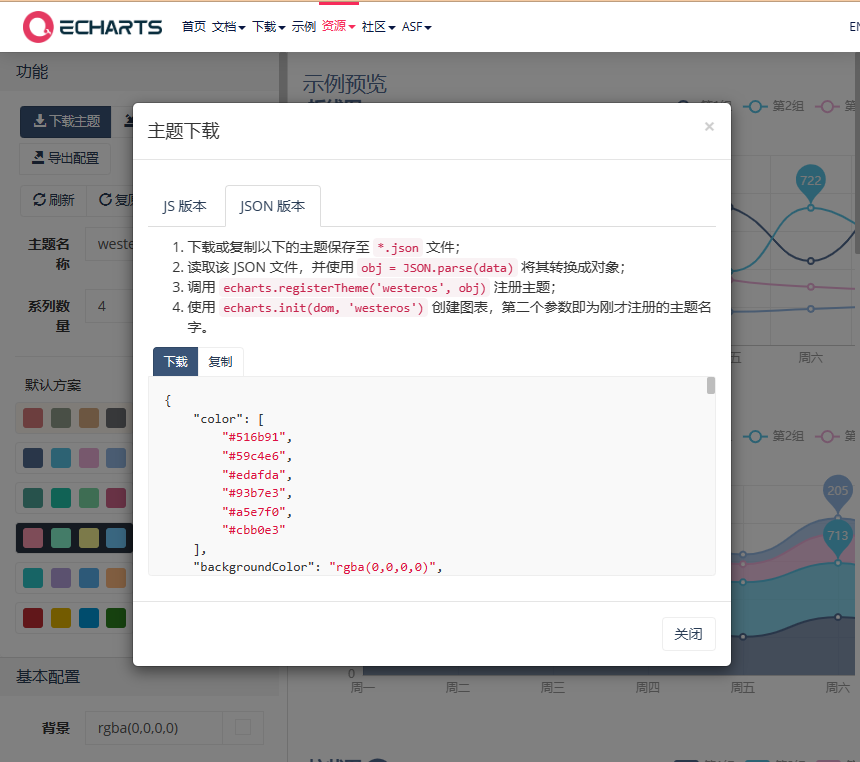
Task: Click the blue 下载 tab button
Action: [176, 362]
